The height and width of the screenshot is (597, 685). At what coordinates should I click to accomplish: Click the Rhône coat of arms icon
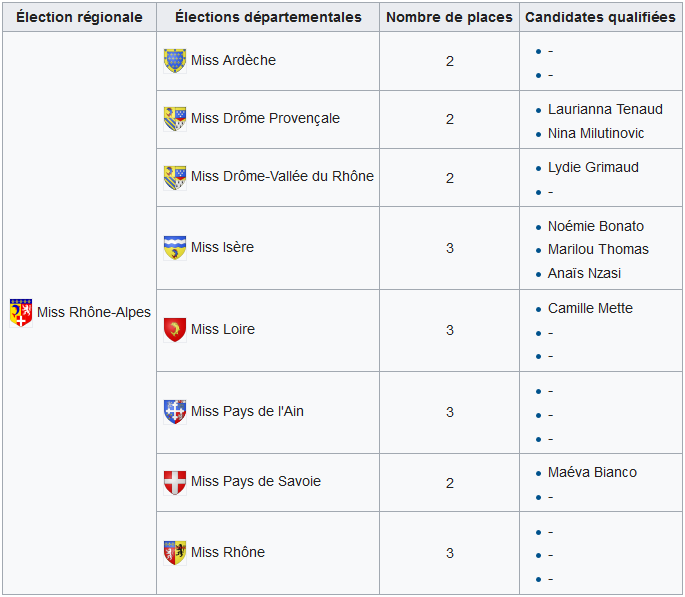[x=175, y=553]
